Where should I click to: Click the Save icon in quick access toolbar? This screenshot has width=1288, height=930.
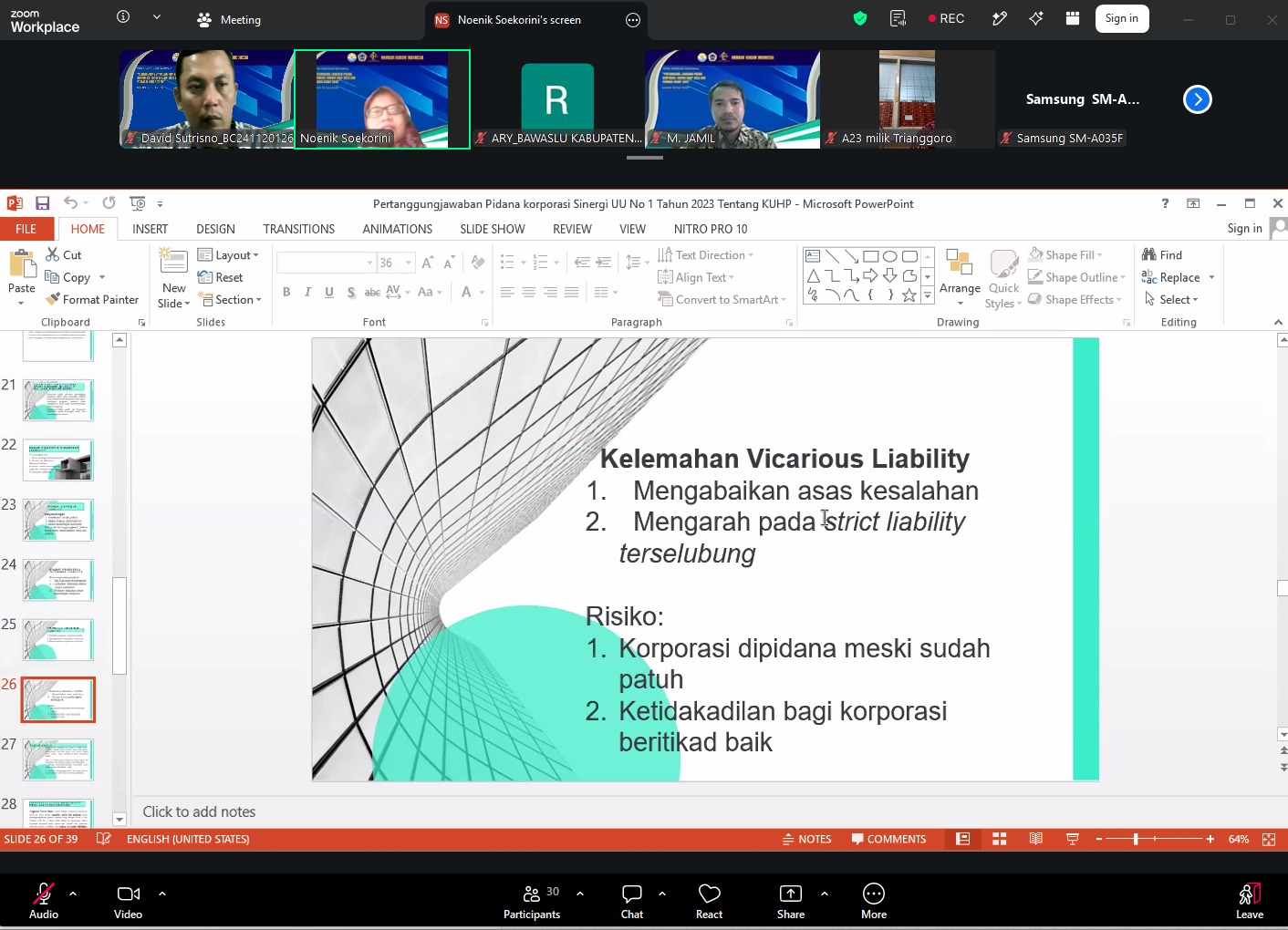[42, 203]
